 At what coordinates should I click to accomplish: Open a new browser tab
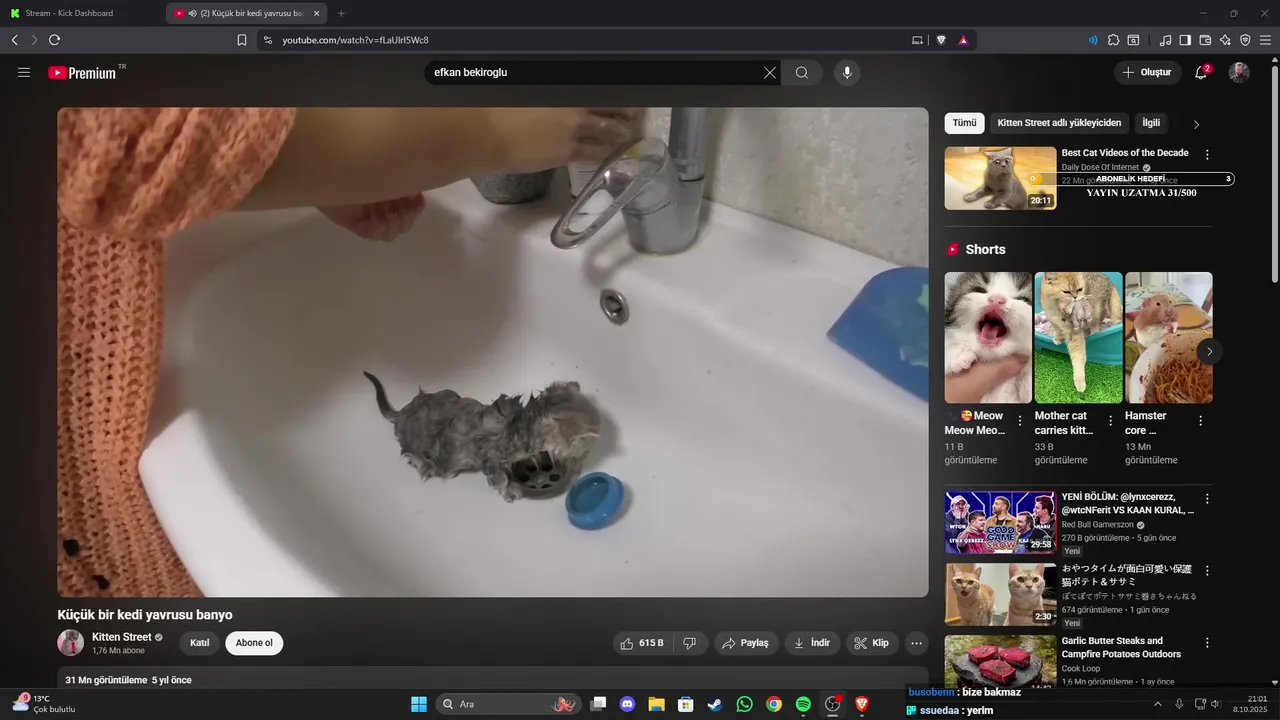[x=341, y=13]
